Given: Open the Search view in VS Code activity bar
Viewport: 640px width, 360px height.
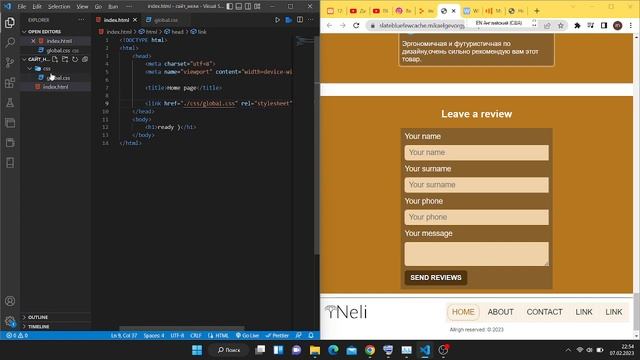Looking at the screenshot, I should [10, 42].
